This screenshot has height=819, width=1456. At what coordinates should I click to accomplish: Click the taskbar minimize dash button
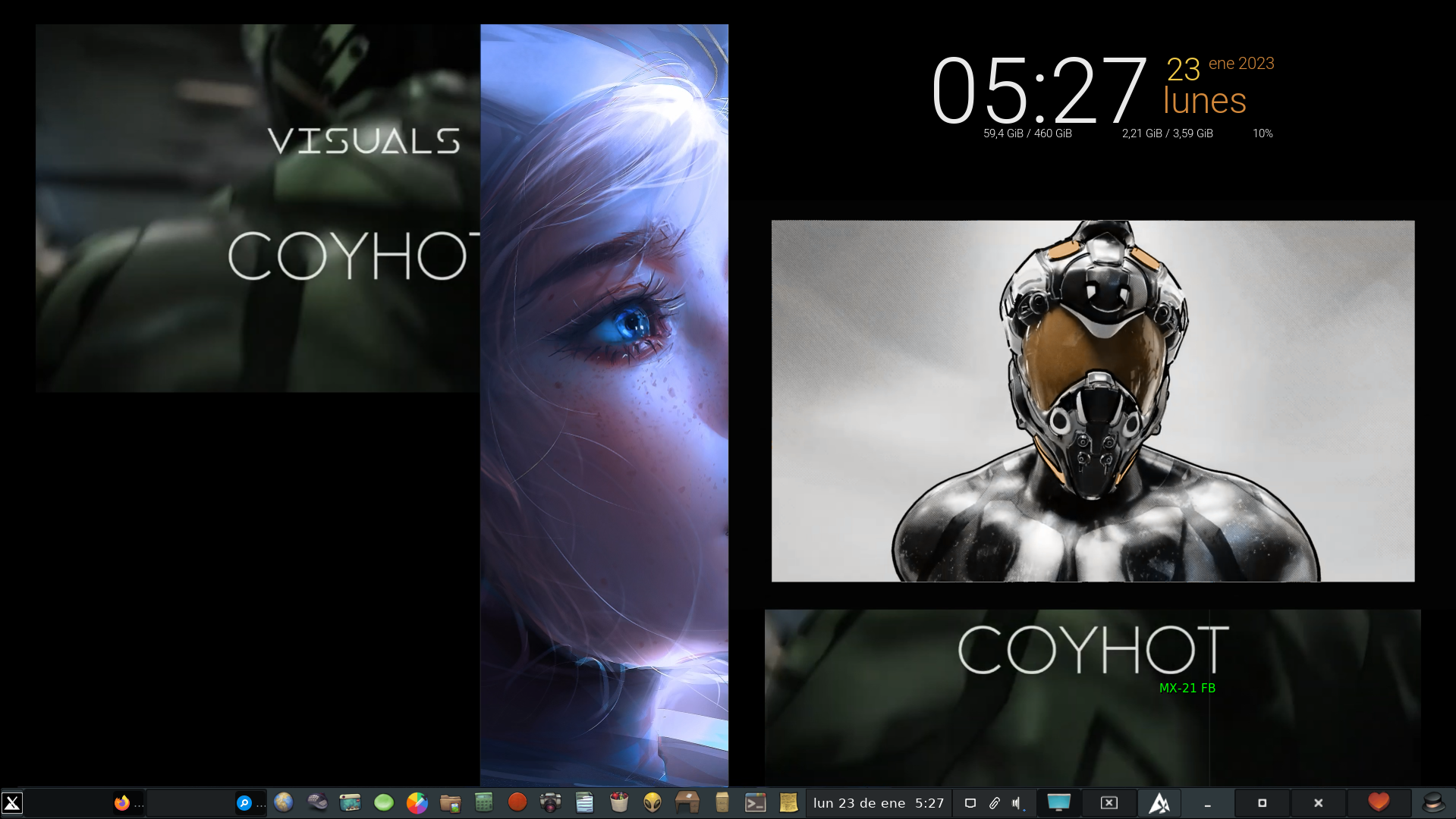pos(1207,803)
